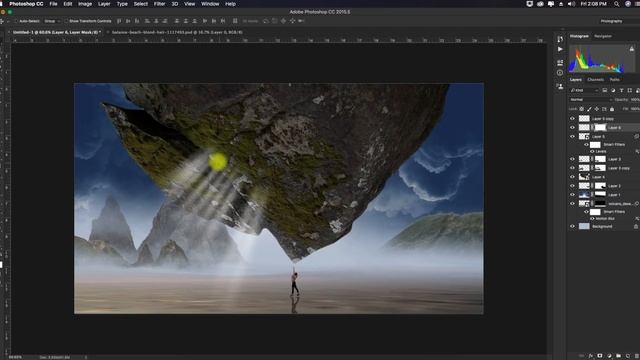This screenshot has width=640, height=360.
Task: Click align bottom edges icon
Action: [137, 21]
